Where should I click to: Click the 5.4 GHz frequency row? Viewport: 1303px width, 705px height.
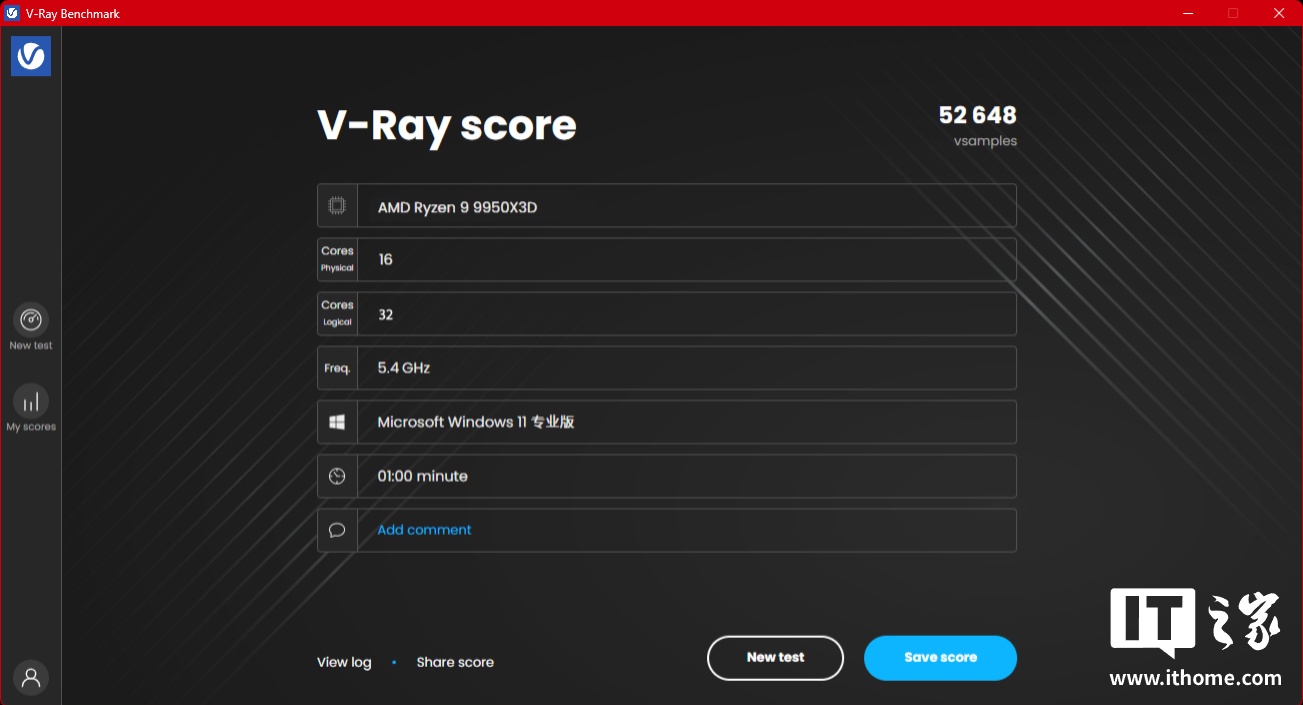686,368
